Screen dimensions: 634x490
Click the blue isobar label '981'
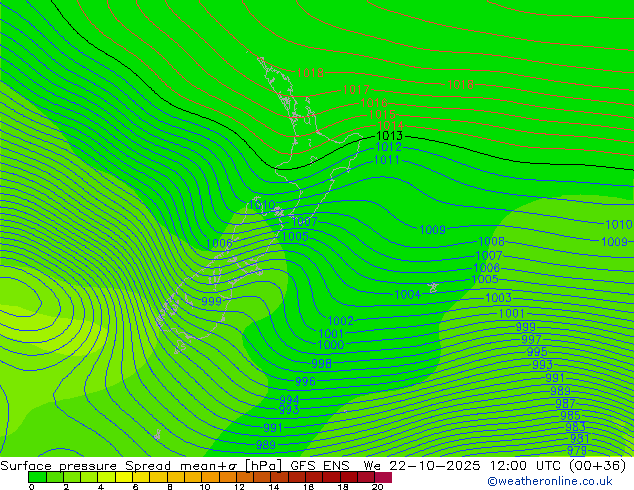(x=580, y=438)
